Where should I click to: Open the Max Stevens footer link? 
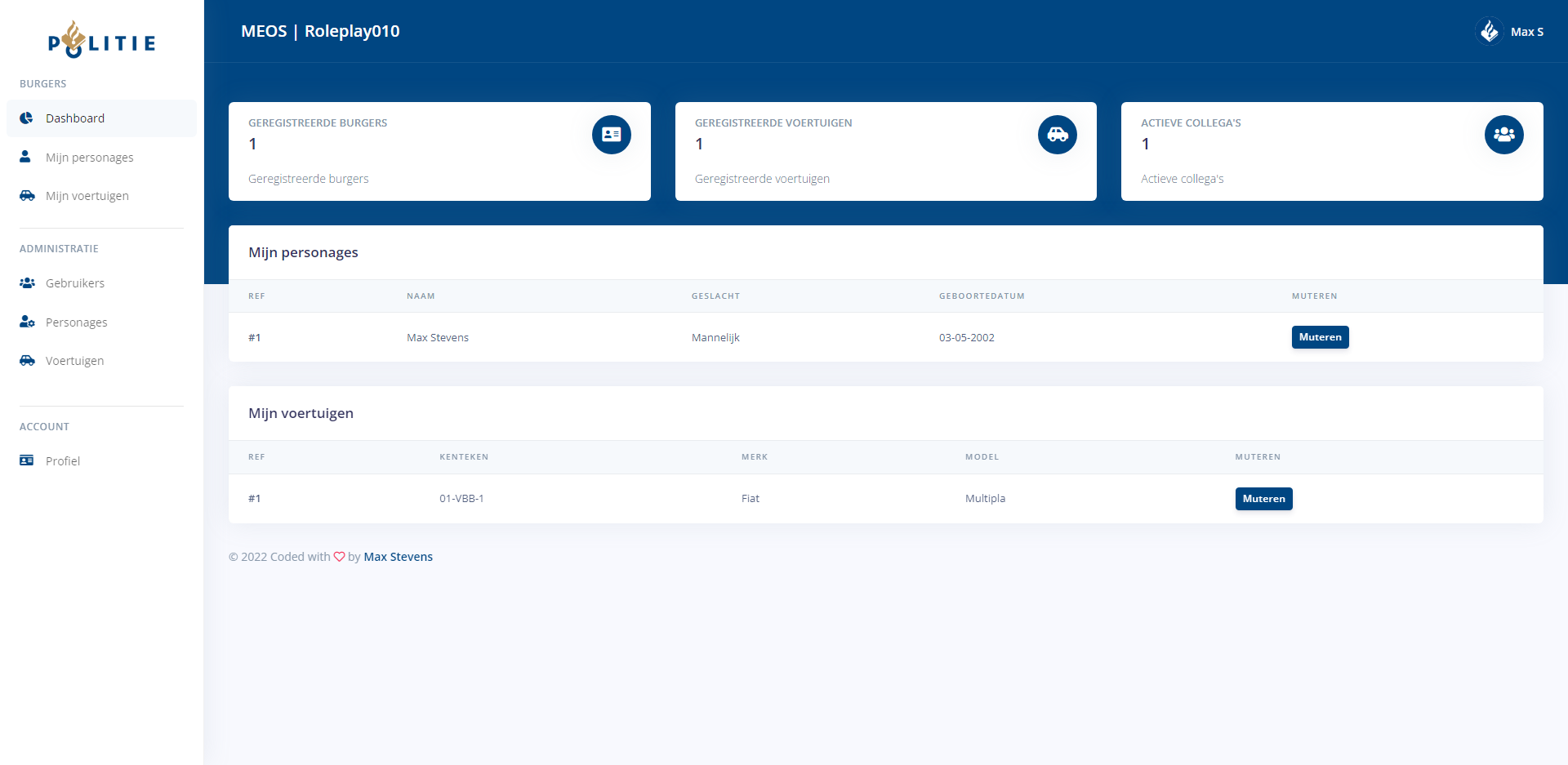click(x=398, y=557)
